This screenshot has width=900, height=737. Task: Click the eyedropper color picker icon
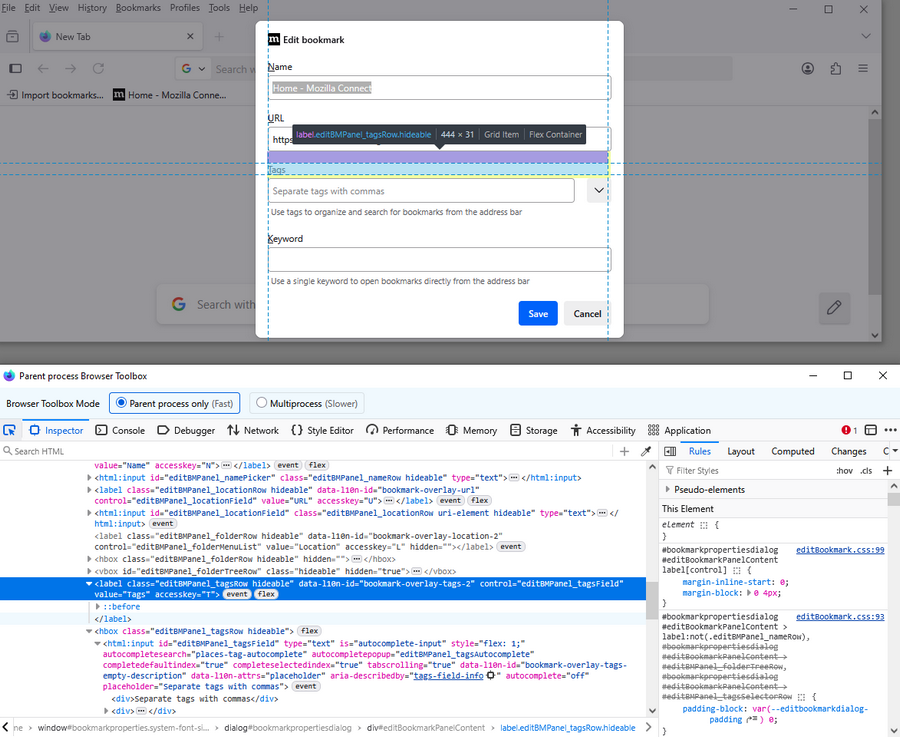click(646, 452)
